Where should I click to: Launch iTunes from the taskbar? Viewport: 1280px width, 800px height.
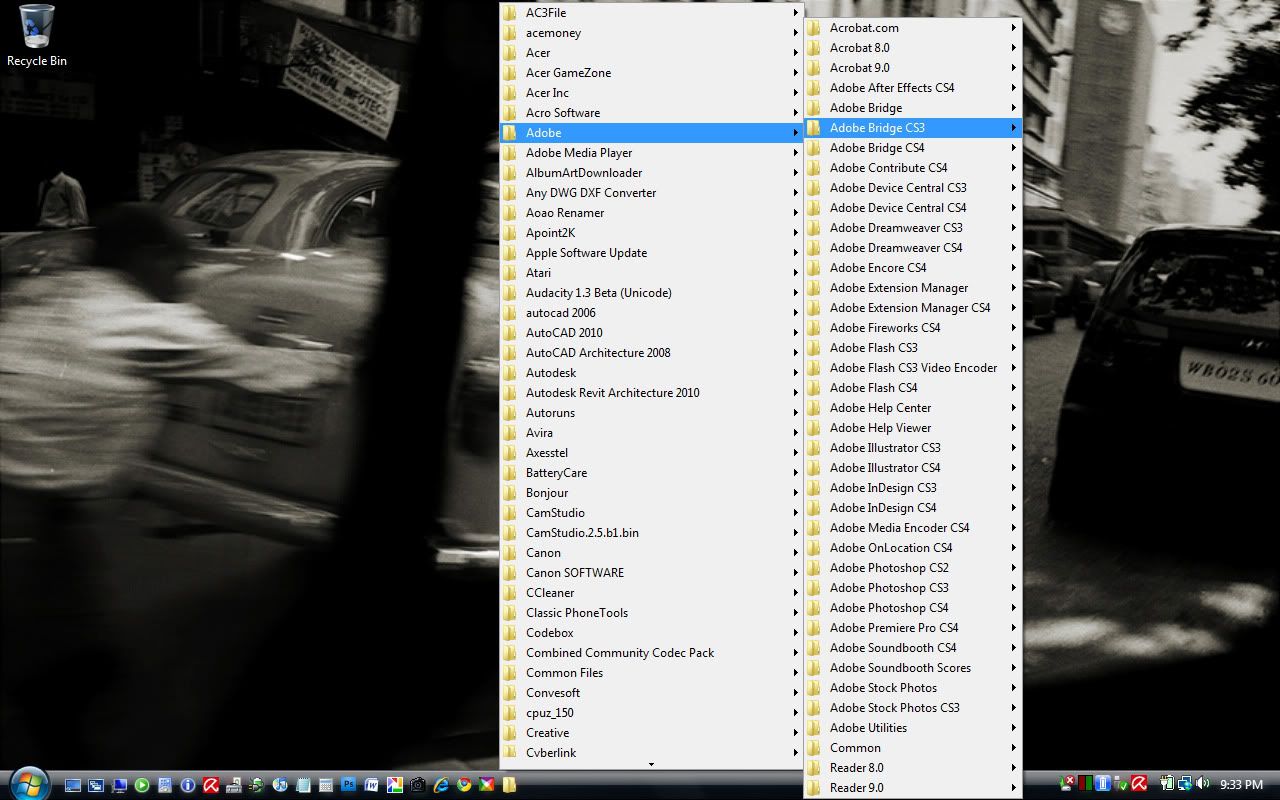point(280,785)
